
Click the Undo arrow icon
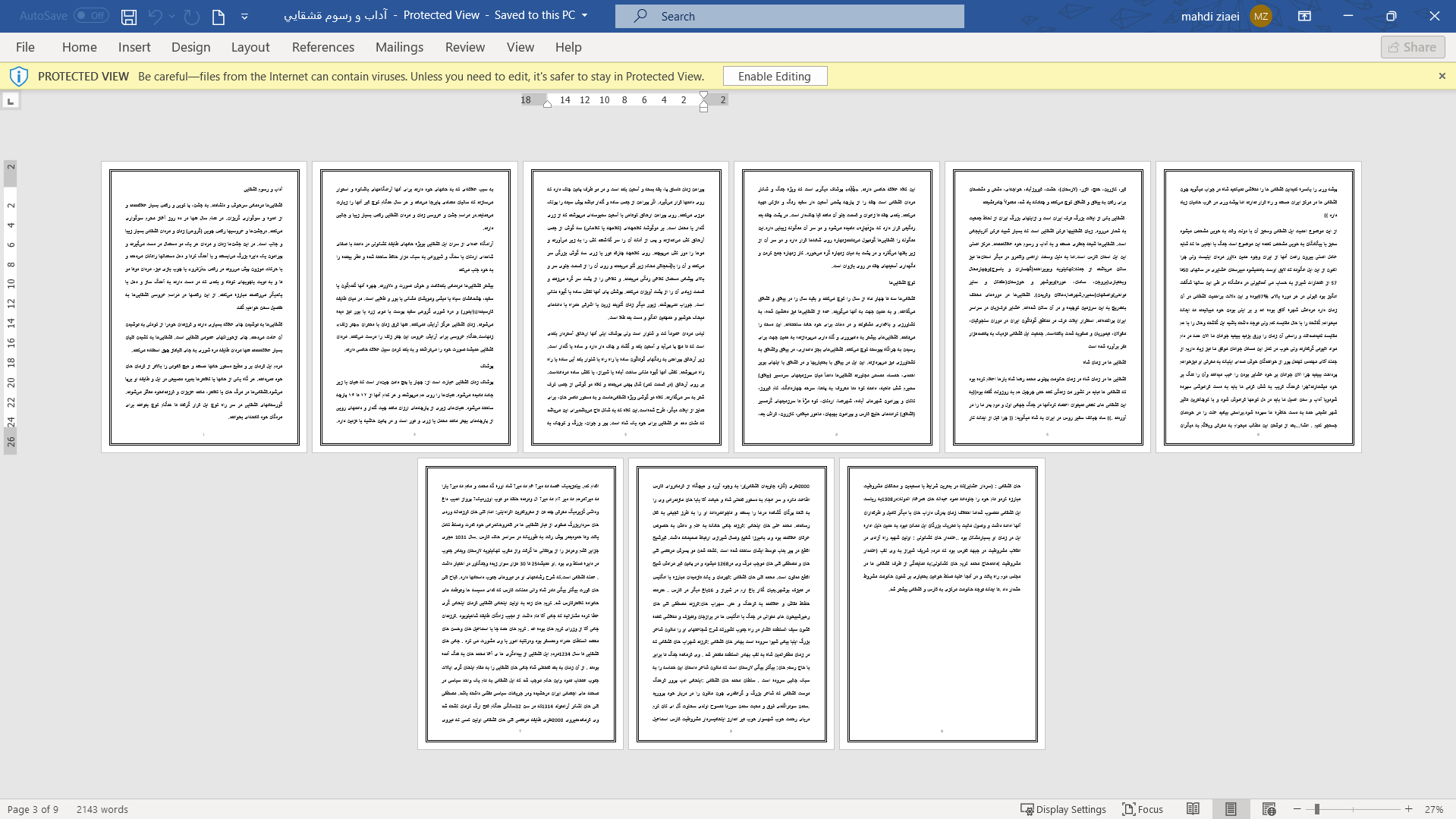pyautogui.click(x=155, y=16)
